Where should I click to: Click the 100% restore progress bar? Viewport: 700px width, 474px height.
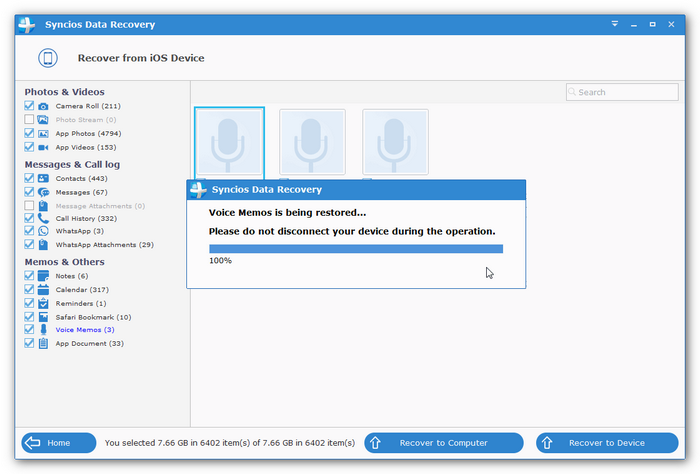(x=356, y=249)
